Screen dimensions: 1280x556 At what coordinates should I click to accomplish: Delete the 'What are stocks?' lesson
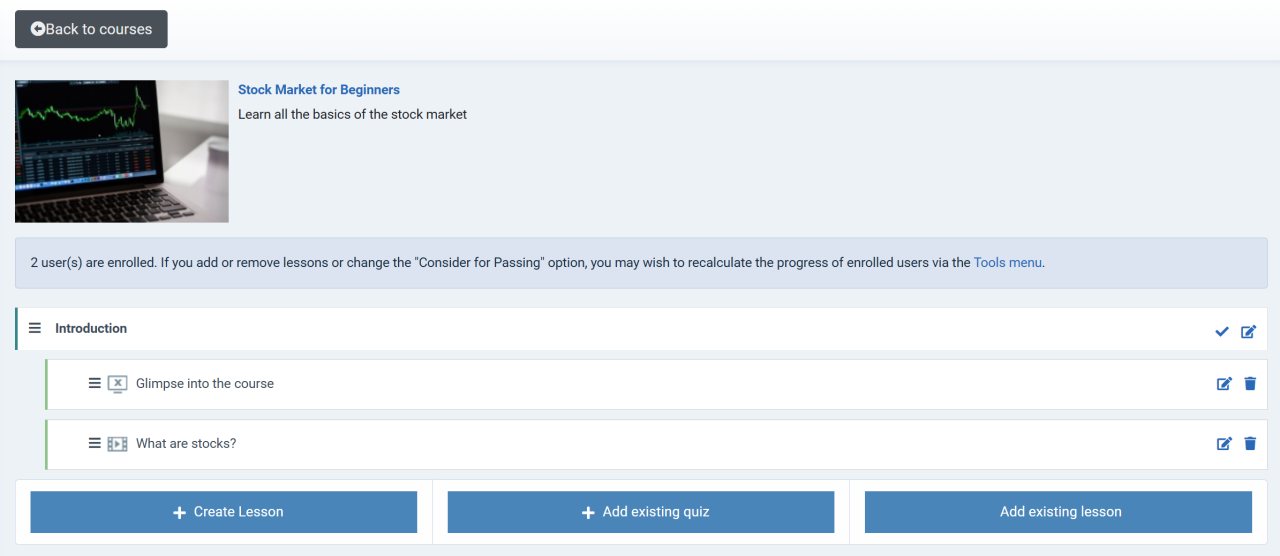[x=1250, y=444]
